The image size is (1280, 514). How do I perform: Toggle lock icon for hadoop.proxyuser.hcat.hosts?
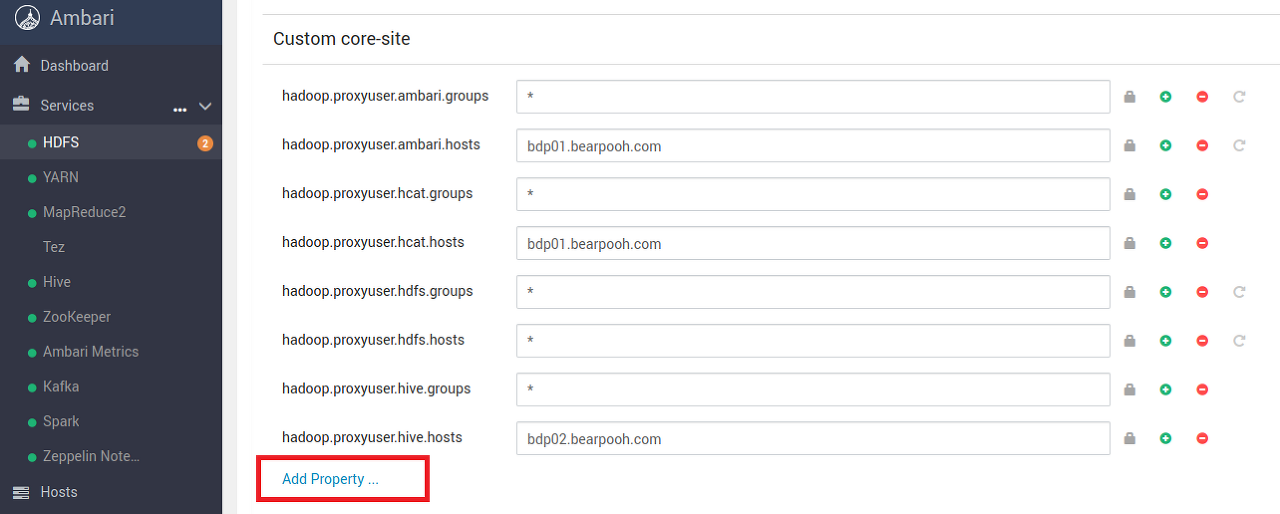pos(1129,243)
